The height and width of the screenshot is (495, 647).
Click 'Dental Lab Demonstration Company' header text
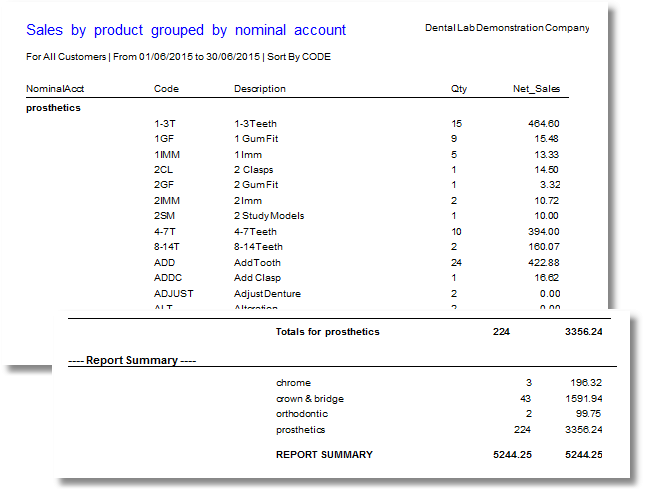point(507,28)
